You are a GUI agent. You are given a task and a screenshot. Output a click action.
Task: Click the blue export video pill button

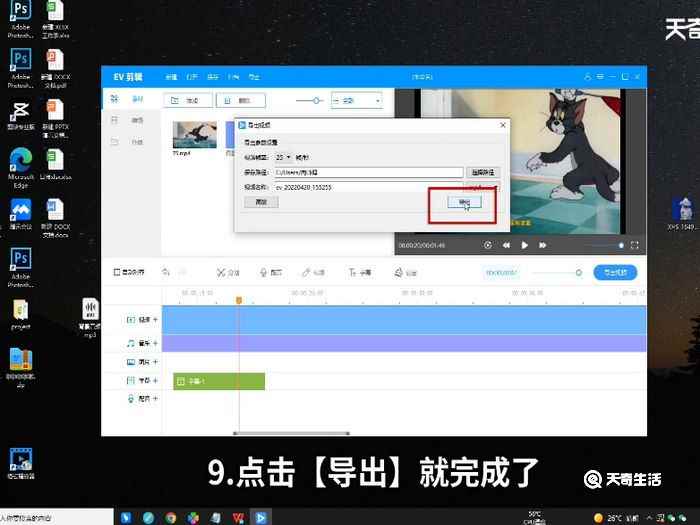(x=615, y=272)
